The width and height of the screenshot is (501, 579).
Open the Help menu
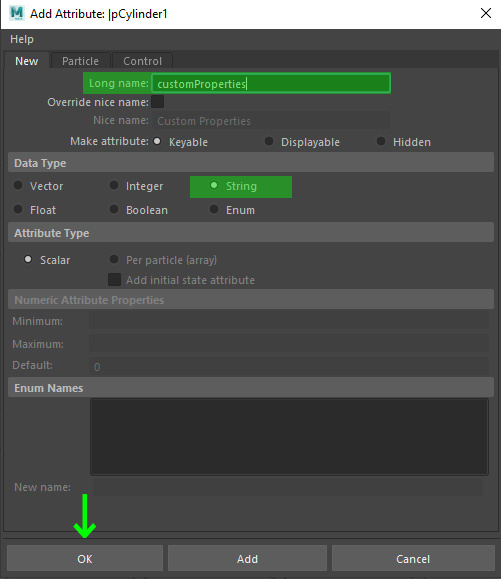click(22, 39)
